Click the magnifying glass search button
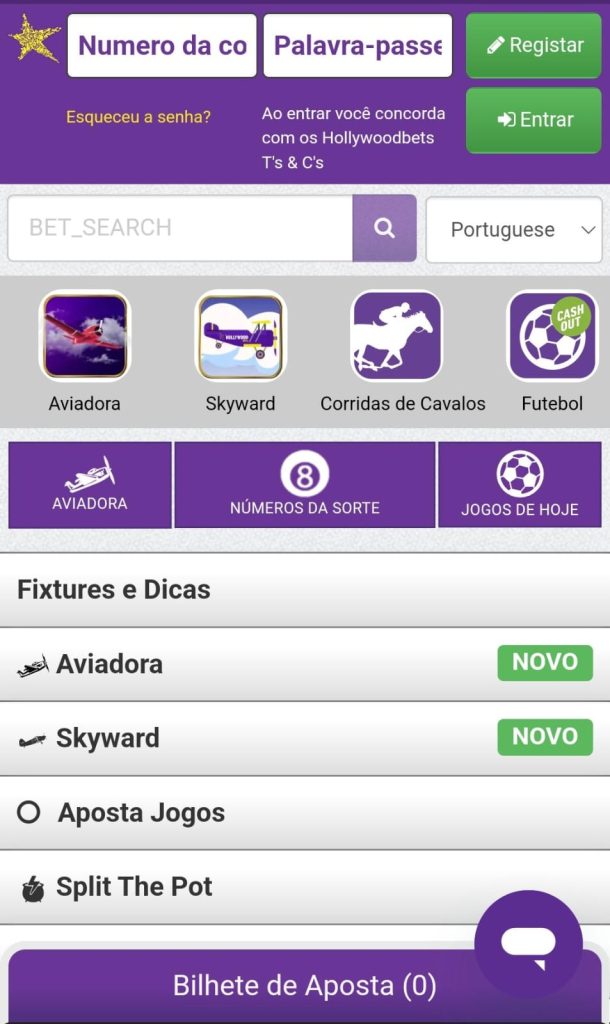 (384, 228)
